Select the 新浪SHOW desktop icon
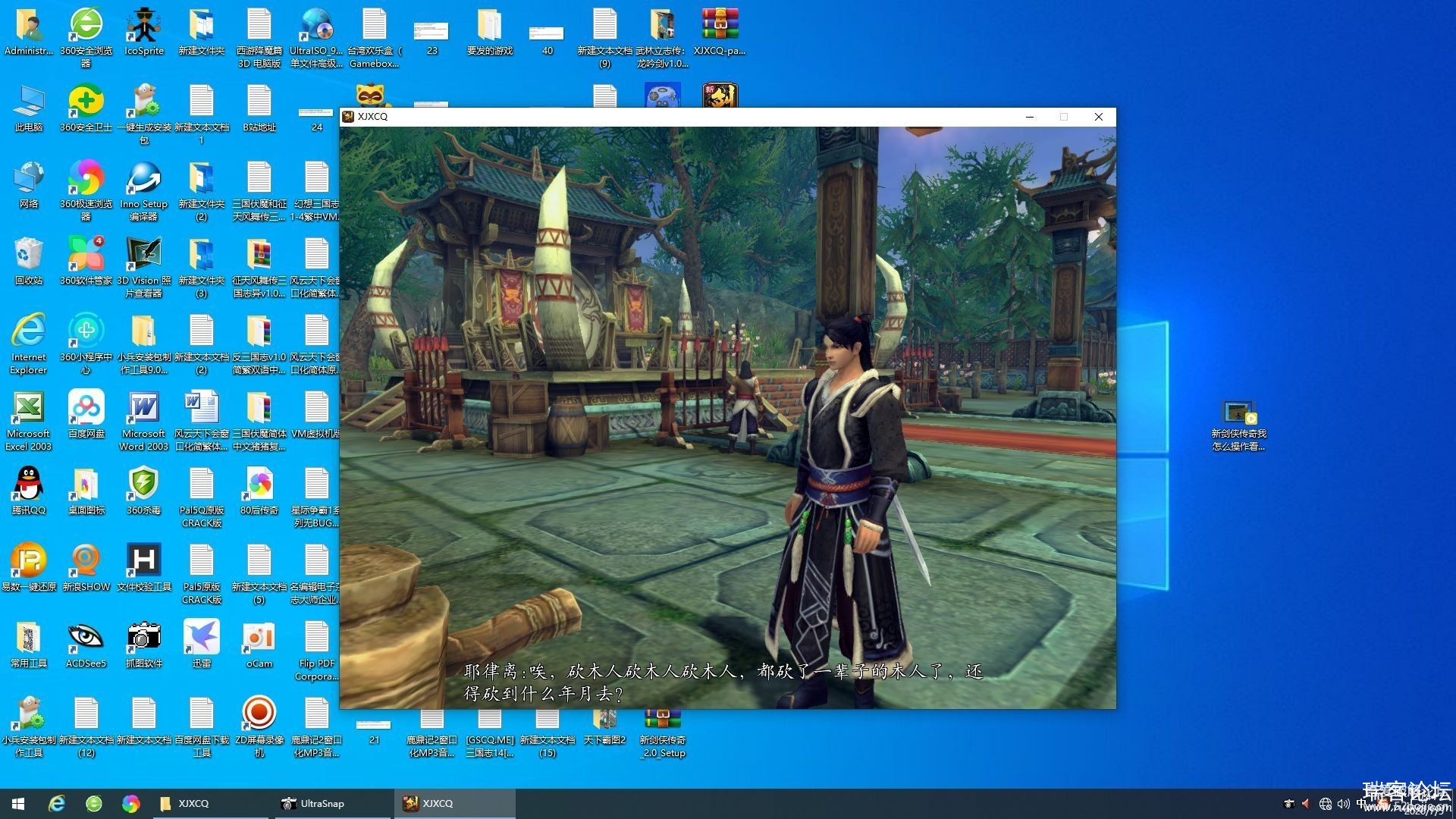1456x819 pixels. (86, 568)
